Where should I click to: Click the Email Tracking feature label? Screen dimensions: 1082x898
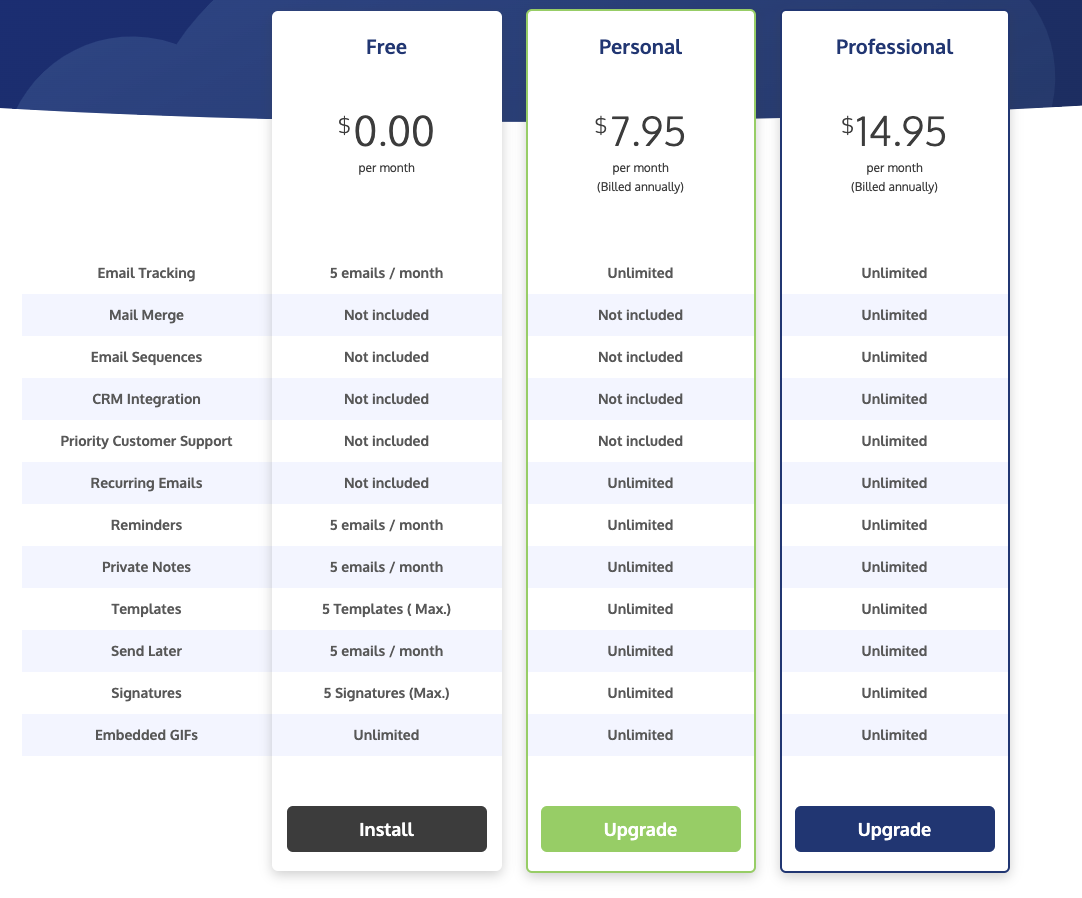[146, 273]
